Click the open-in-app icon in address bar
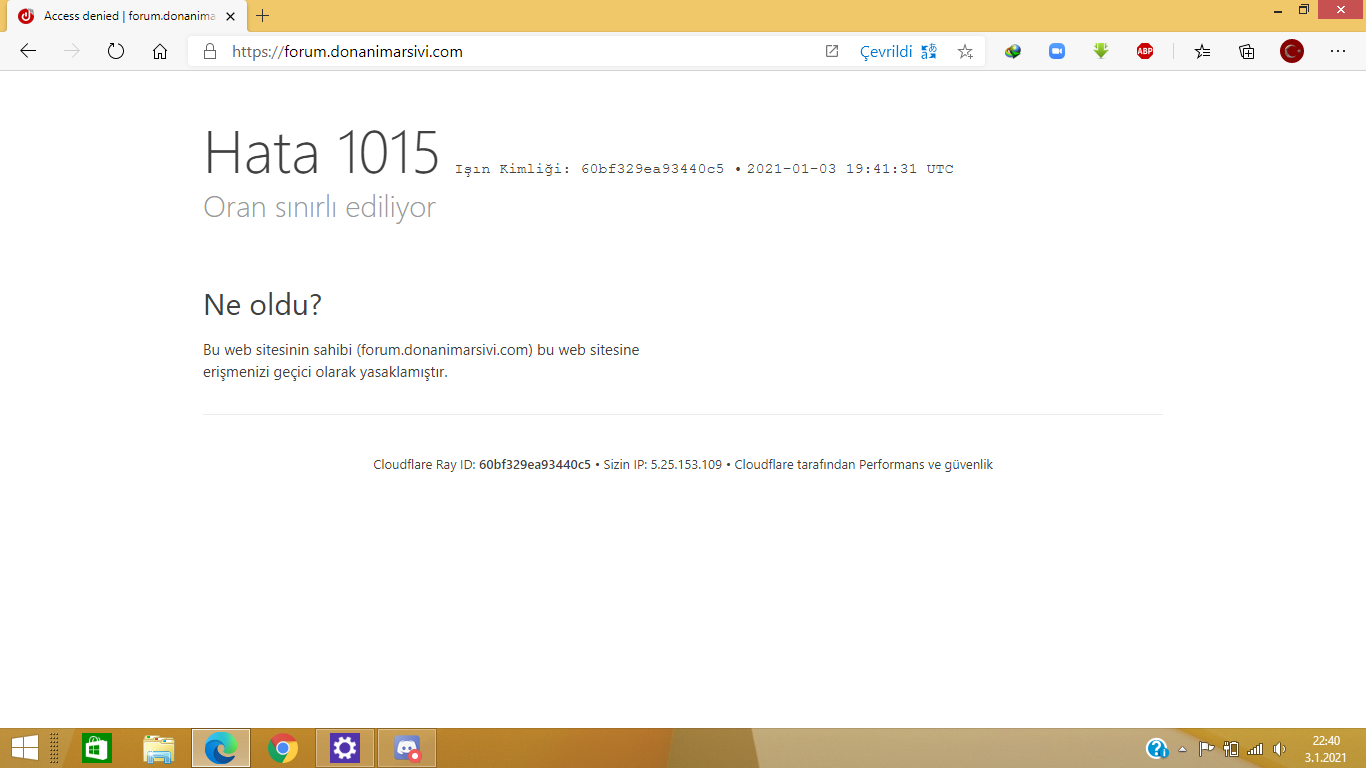Viewport: 1366px width, 768px height. pyautogui.click(x=832, y=52)
